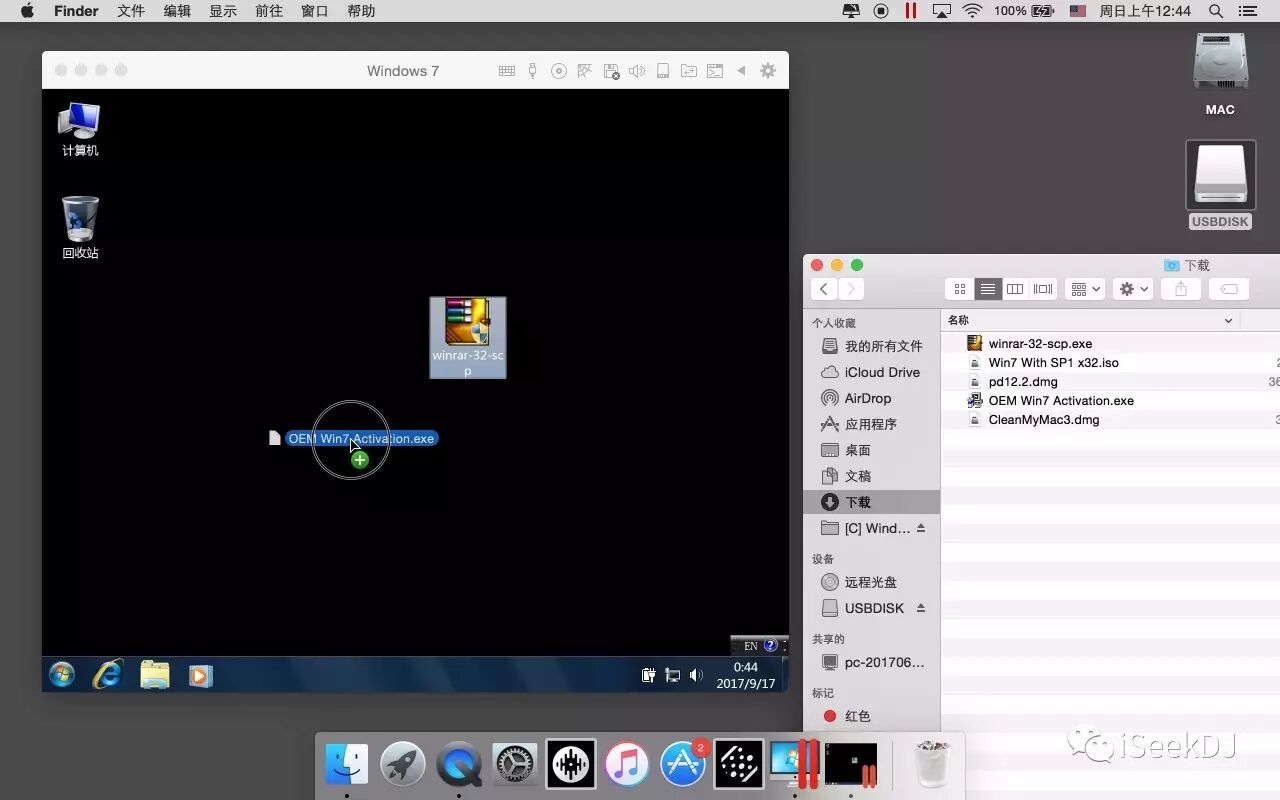
Task: Click the sound speaker icon in Parallels titlebar
Action: (637, 71)
